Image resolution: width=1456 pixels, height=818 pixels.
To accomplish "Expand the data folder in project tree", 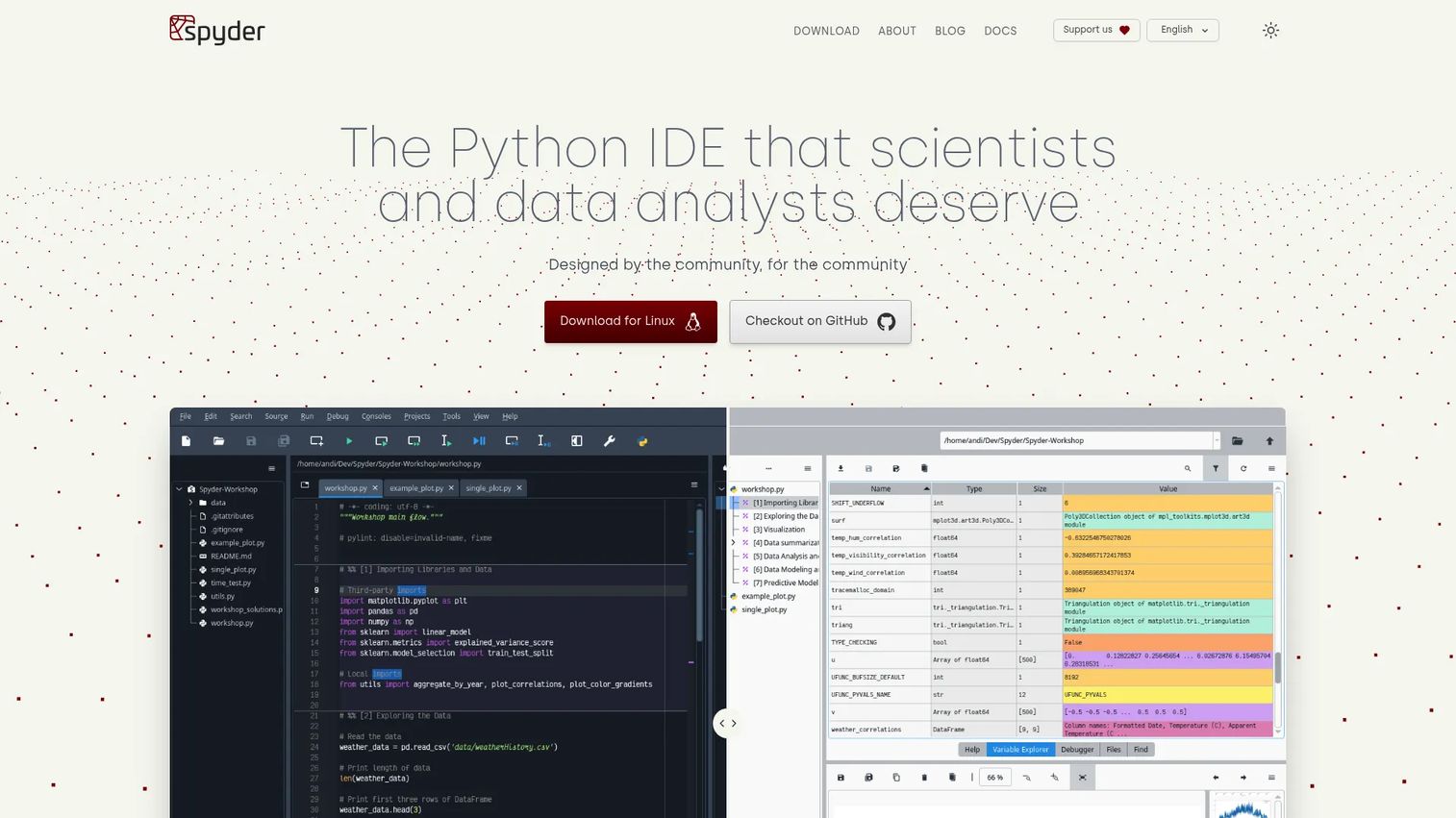I will tap(190, 503).
